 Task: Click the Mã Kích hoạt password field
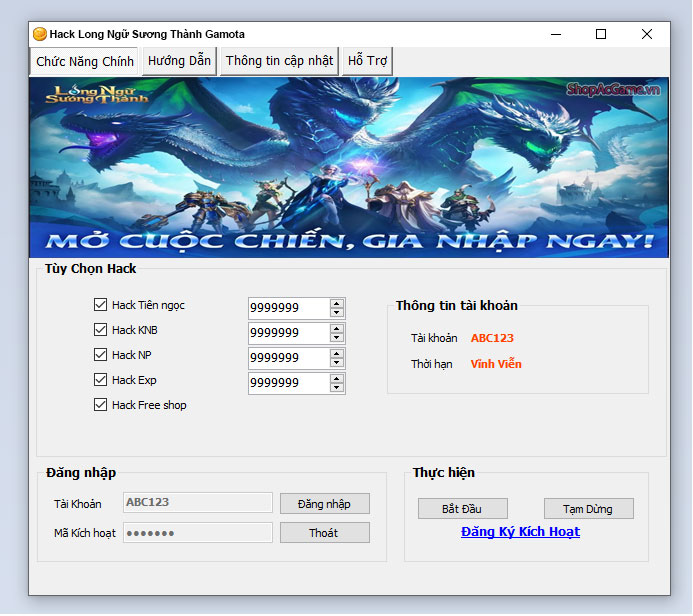pos(198,532)
